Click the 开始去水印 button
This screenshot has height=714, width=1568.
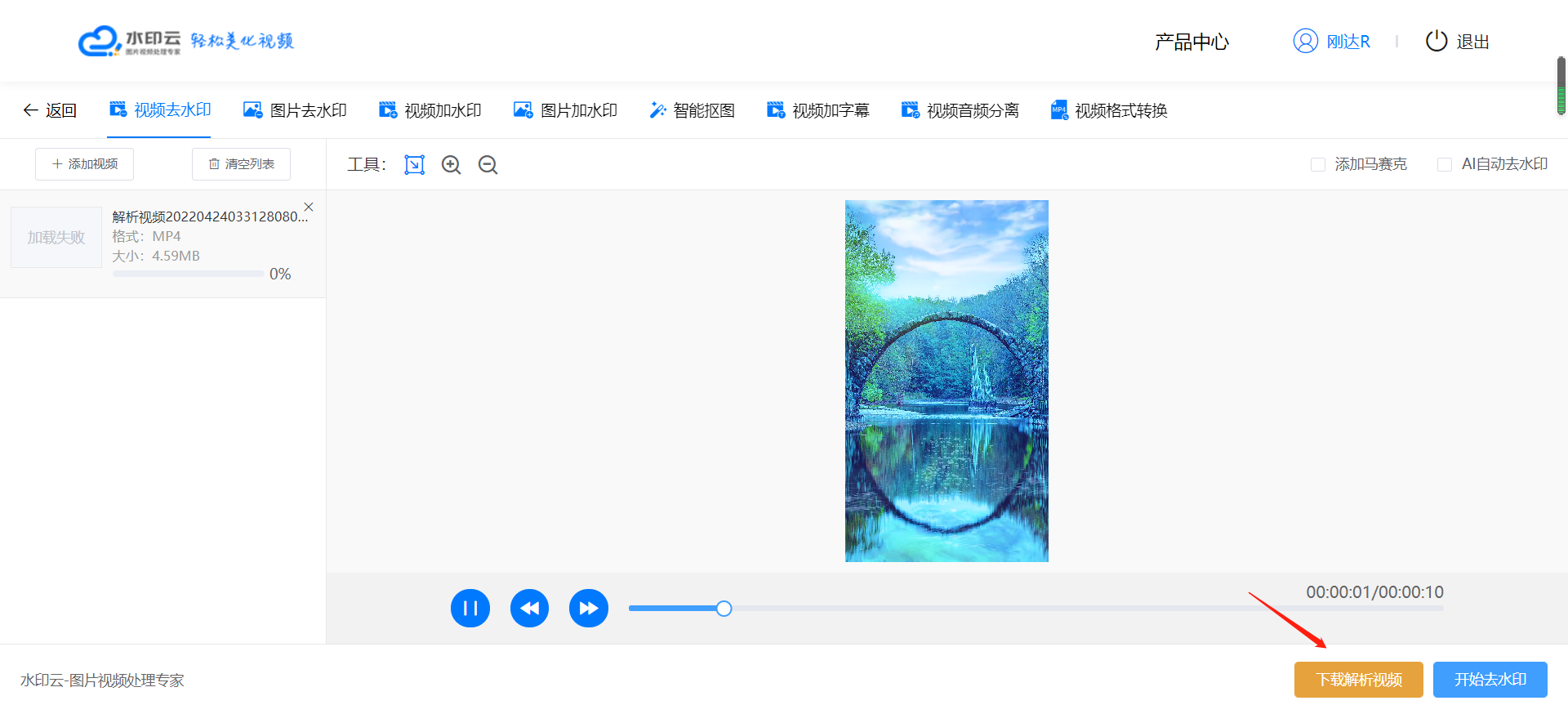pyautogui.click(x=1490, y=680)
